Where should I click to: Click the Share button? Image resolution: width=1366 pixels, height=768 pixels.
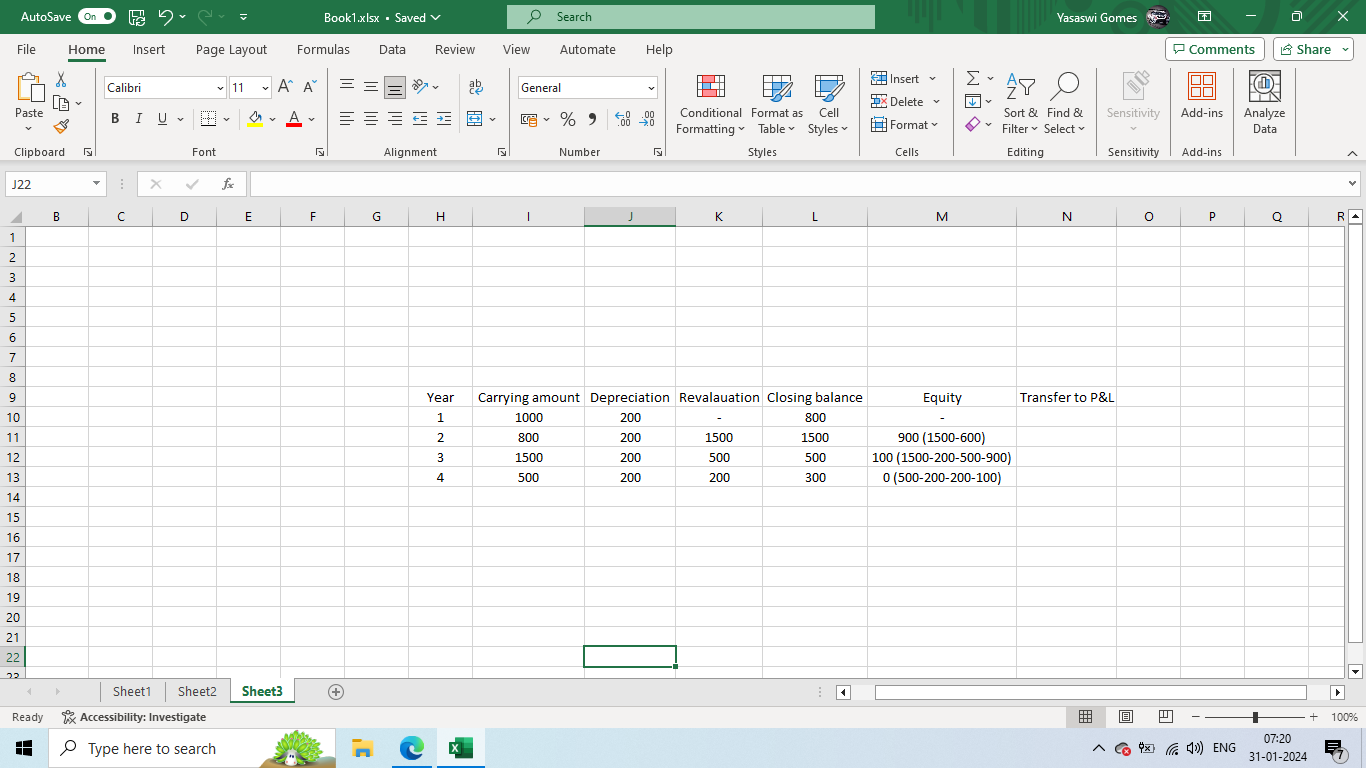click(x=1312, y=49)
